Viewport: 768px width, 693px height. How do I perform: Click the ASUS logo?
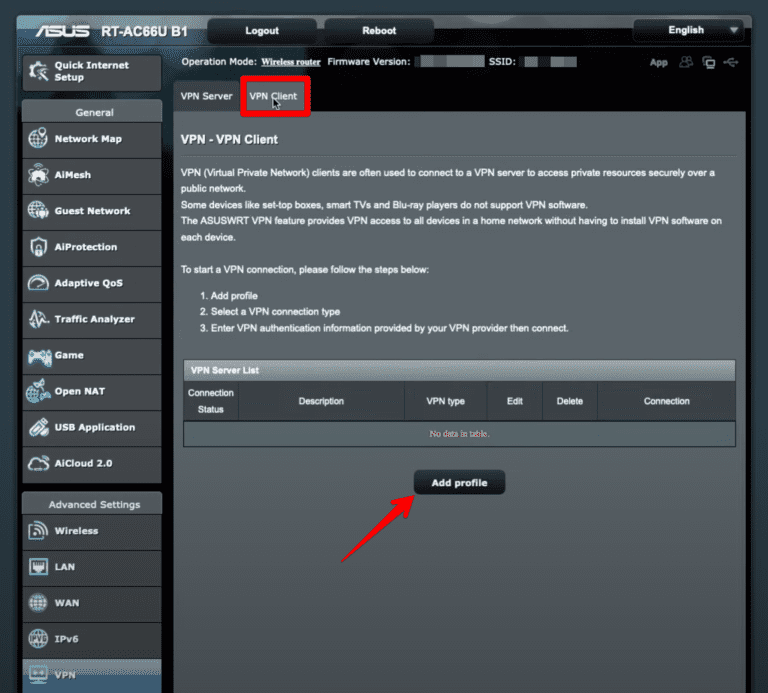(63, 31)
